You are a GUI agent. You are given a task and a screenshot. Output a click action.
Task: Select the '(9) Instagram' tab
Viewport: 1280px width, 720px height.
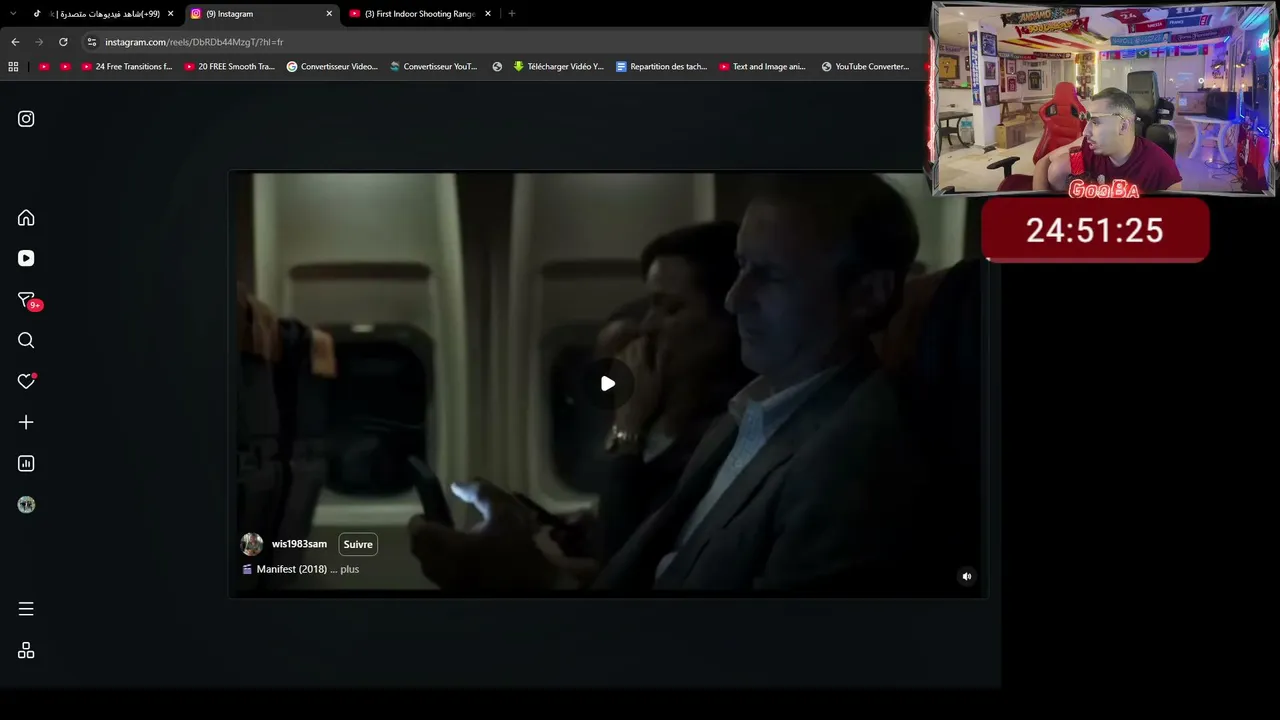point(262,14)
